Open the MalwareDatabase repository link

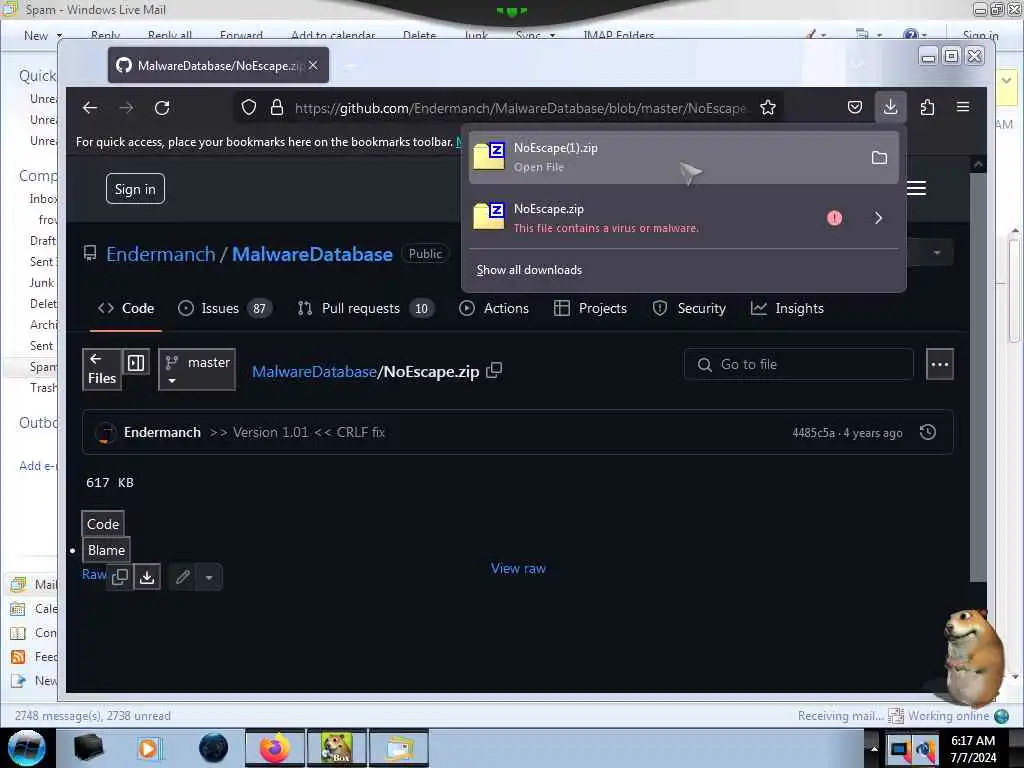point(312,254)
